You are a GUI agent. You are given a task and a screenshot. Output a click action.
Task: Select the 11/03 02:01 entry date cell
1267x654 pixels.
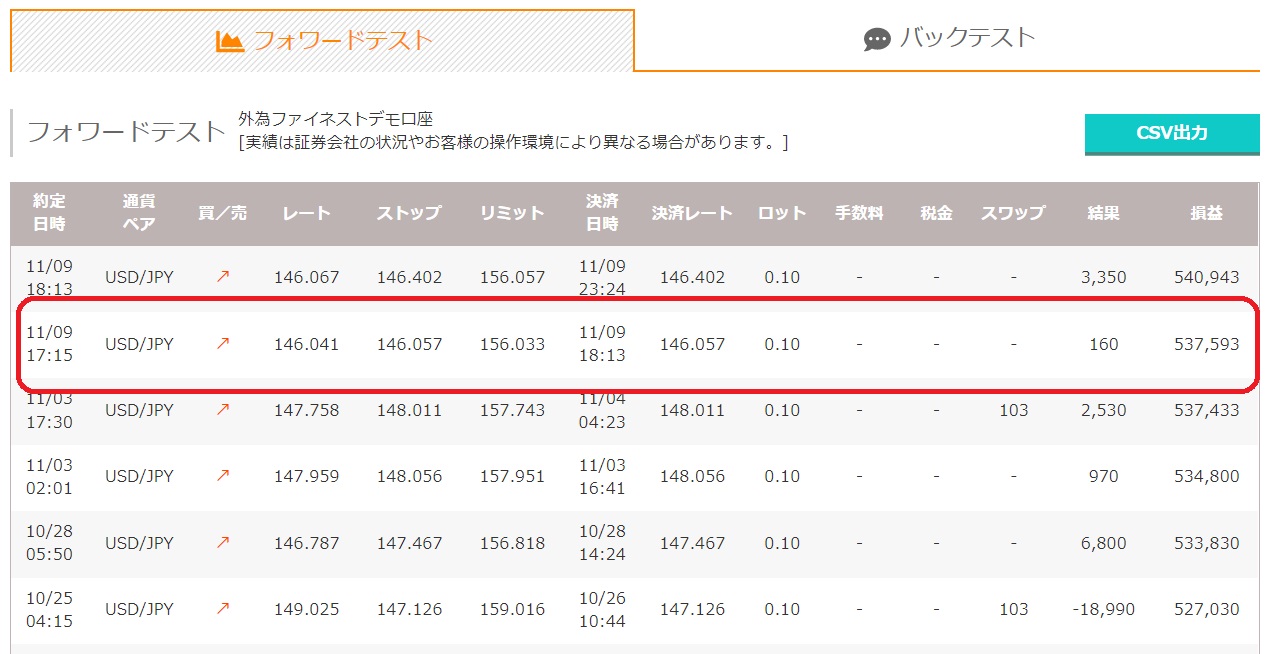tap(49, 476)
